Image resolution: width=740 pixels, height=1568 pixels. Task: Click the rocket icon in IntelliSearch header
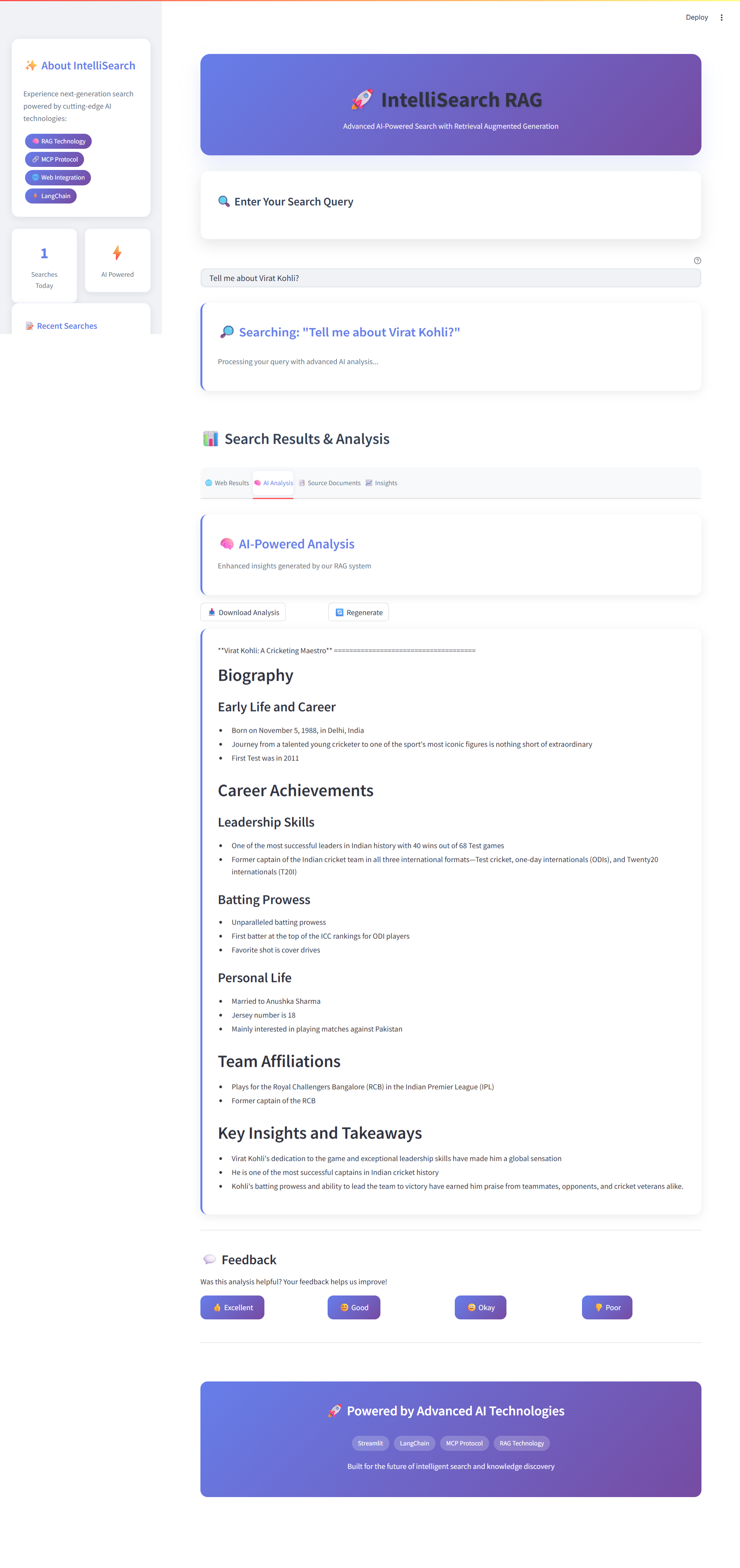[x=362, y=99]
